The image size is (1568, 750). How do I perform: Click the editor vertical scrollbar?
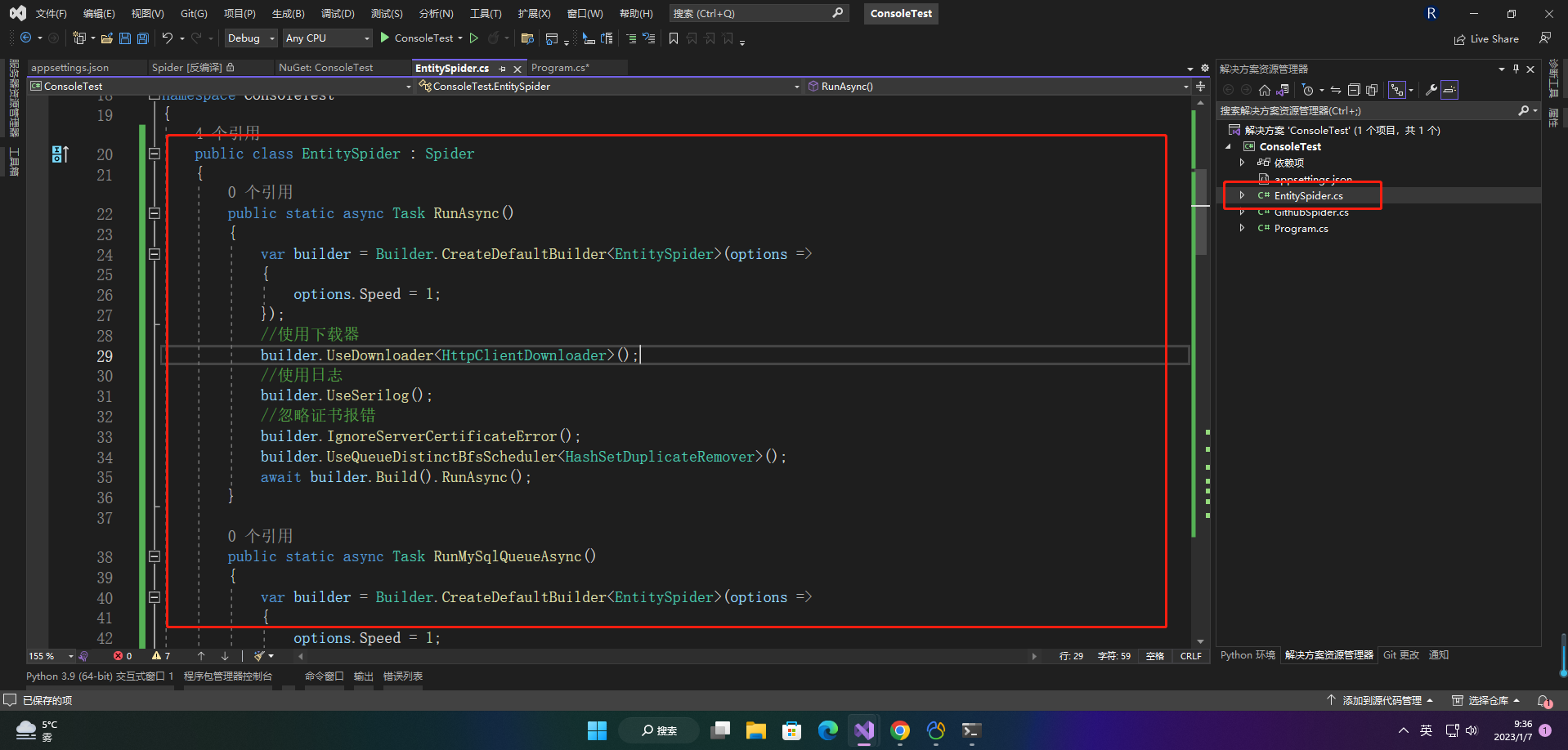click(1200, 372)
